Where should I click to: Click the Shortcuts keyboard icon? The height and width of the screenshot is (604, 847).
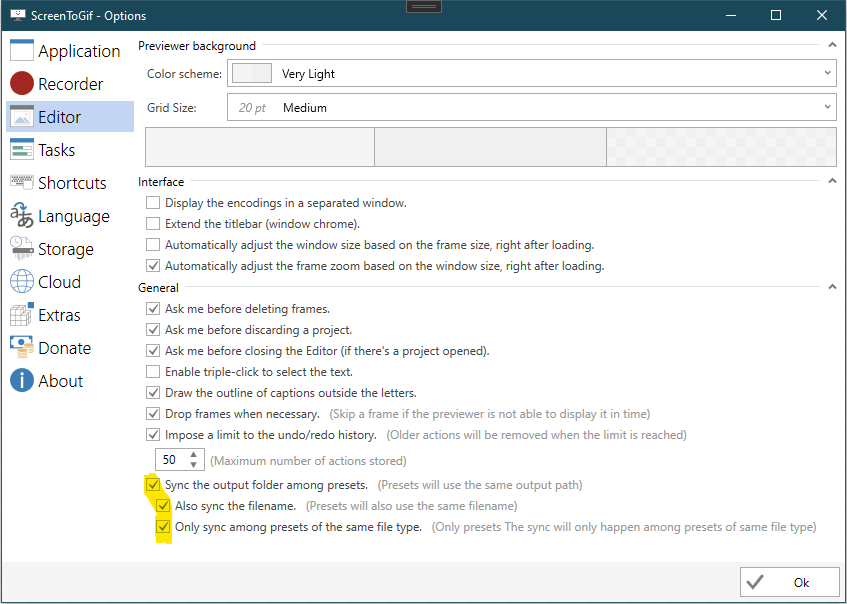click(22, 182)
